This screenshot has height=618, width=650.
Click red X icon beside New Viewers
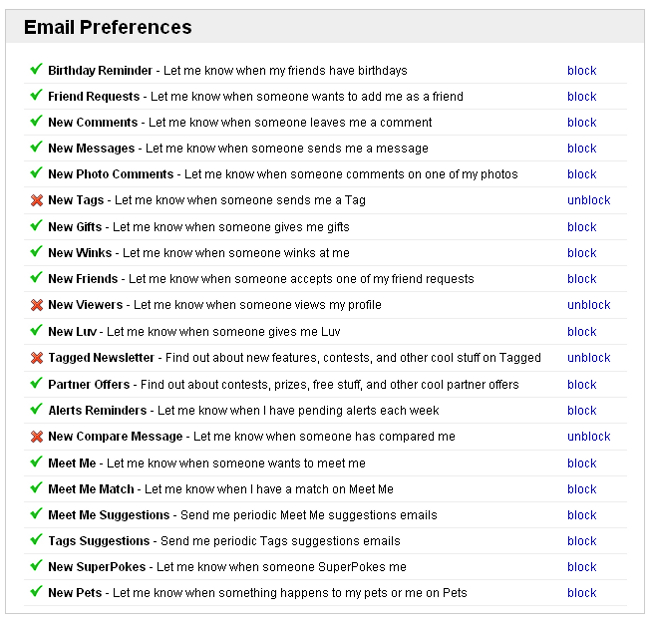pyautogui.click(x=36, y=305)
